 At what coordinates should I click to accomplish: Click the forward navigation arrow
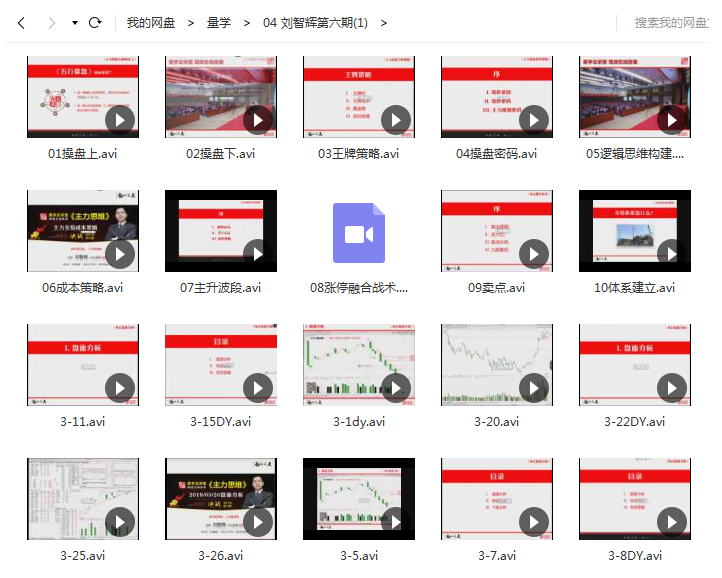(52, 22)
